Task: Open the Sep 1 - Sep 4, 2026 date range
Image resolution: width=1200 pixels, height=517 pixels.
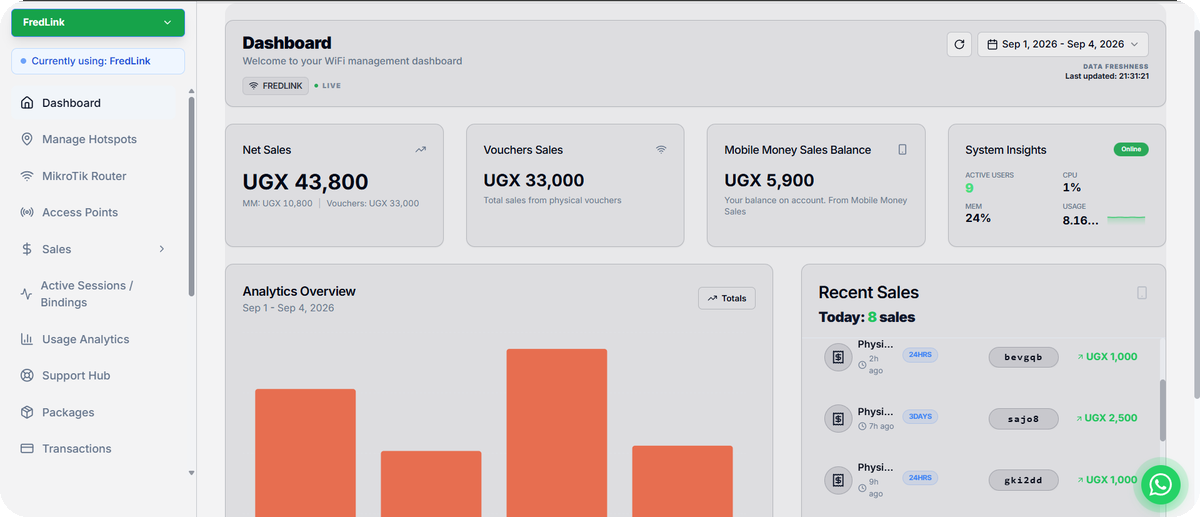Action: coord(1062,44)
